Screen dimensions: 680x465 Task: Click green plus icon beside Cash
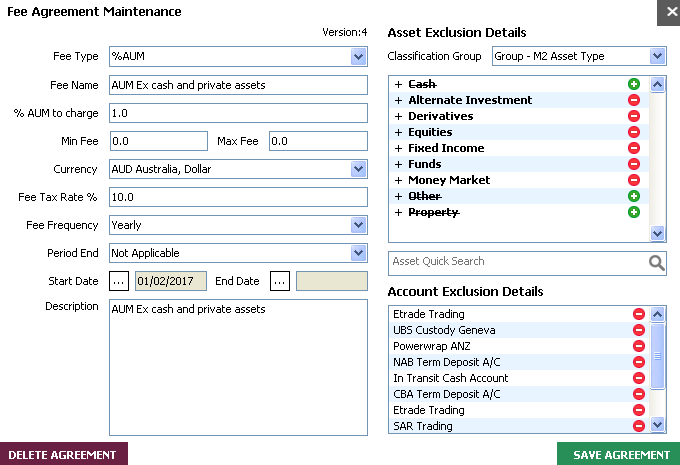click(633, 85)
